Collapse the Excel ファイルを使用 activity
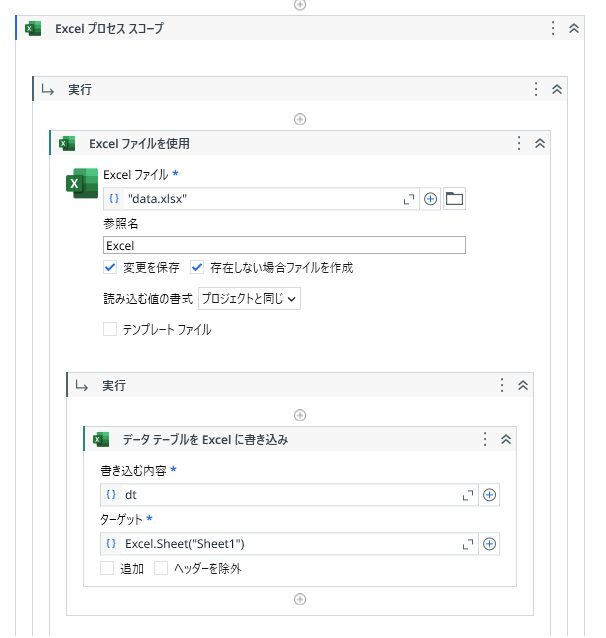The width and height of the screenshot is (606, 638). [x=540, y=143]
